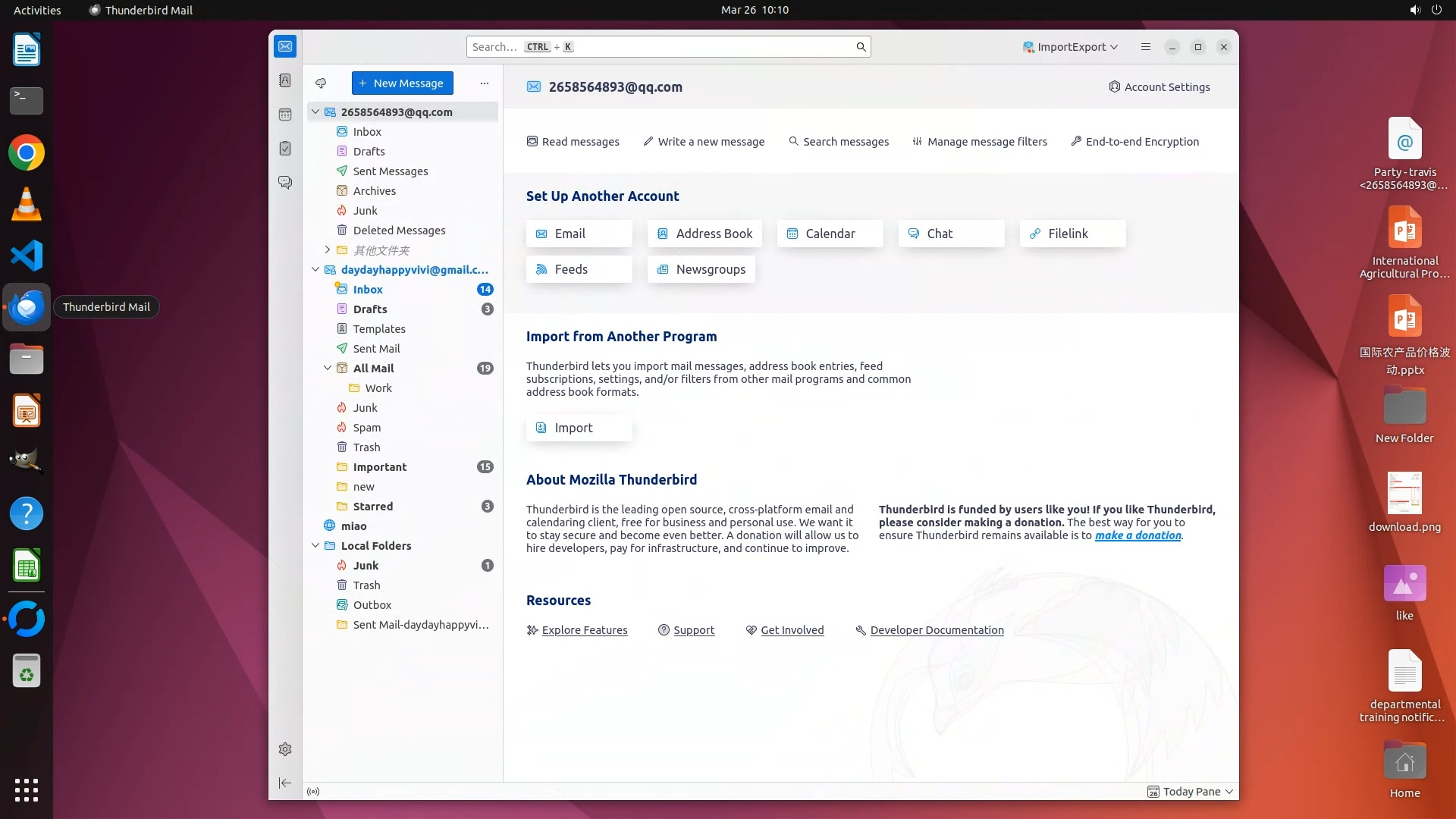Image resolution: width=1456 pixels, height=819 pixels.
Task: Collapse the All Mail folder
Action: [328, 368]
